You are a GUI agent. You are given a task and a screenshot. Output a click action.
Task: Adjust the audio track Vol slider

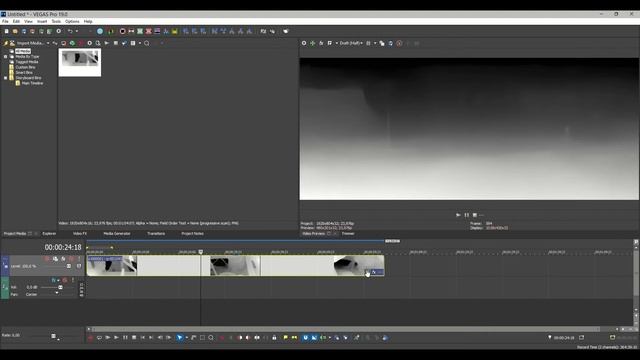[x=60, y=287]
